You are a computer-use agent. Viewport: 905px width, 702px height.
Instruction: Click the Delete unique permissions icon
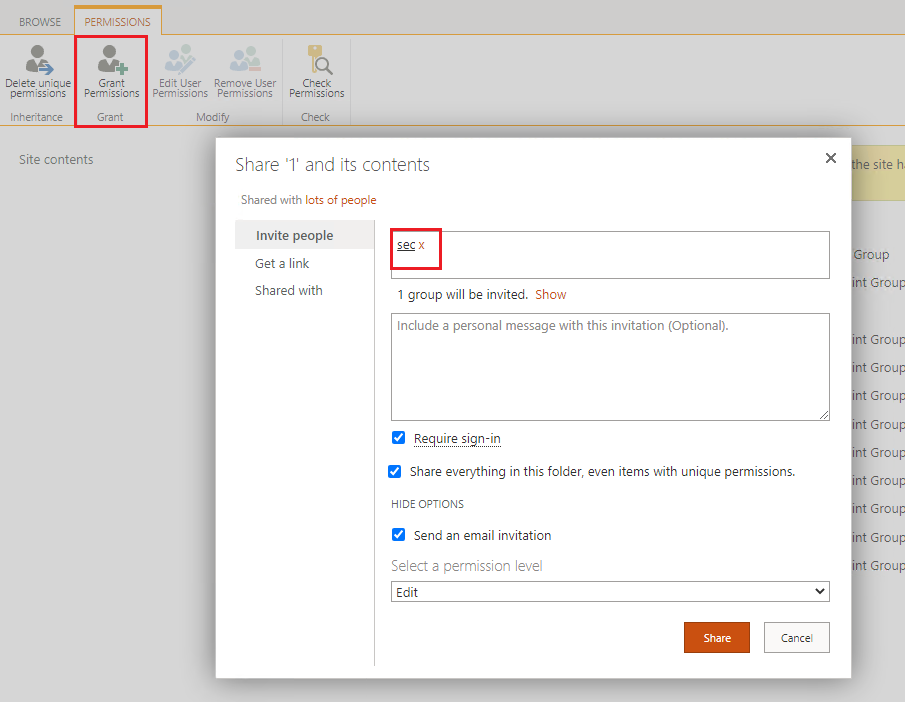coord(37,68)
